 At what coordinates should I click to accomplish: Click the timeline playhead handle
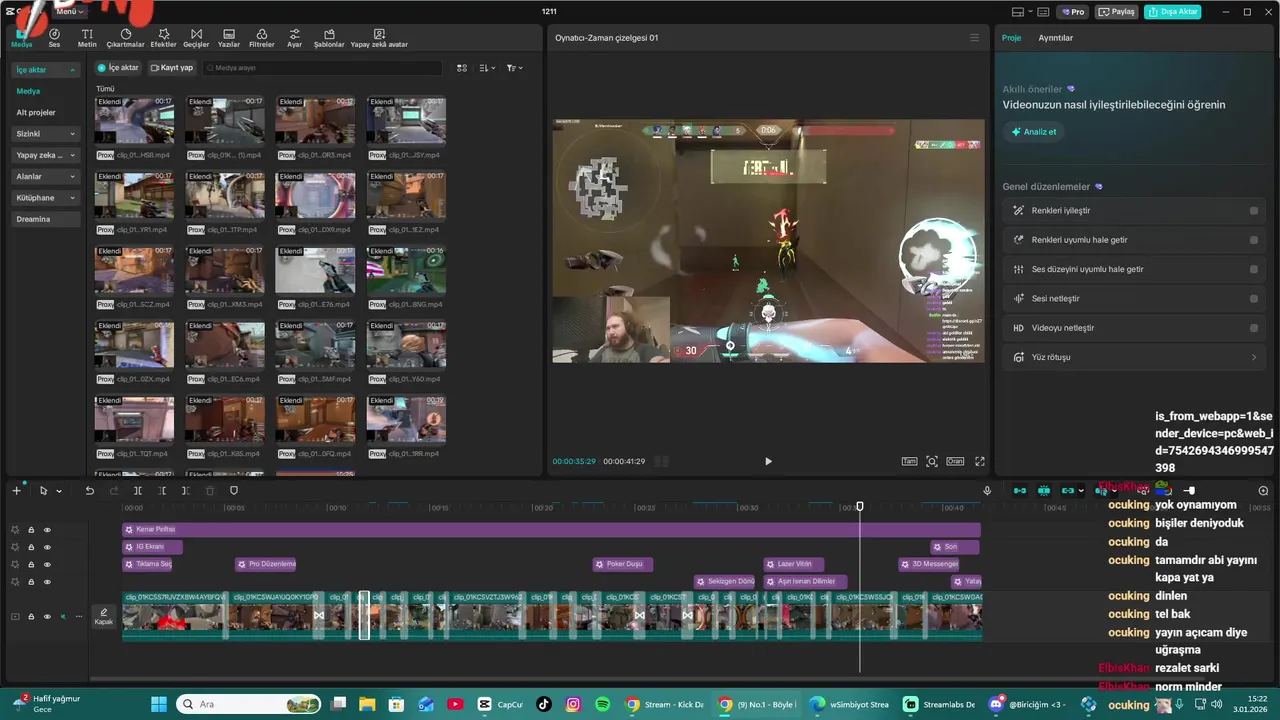click(859, 506)
